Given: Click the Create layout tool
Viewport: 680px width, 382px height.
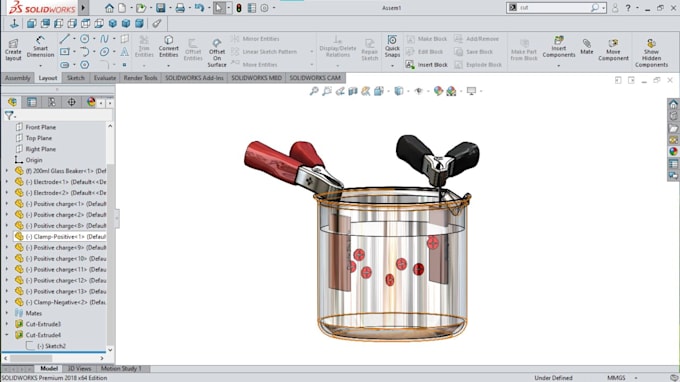Looking at the screenshot, I should click(x=13, y=50).
